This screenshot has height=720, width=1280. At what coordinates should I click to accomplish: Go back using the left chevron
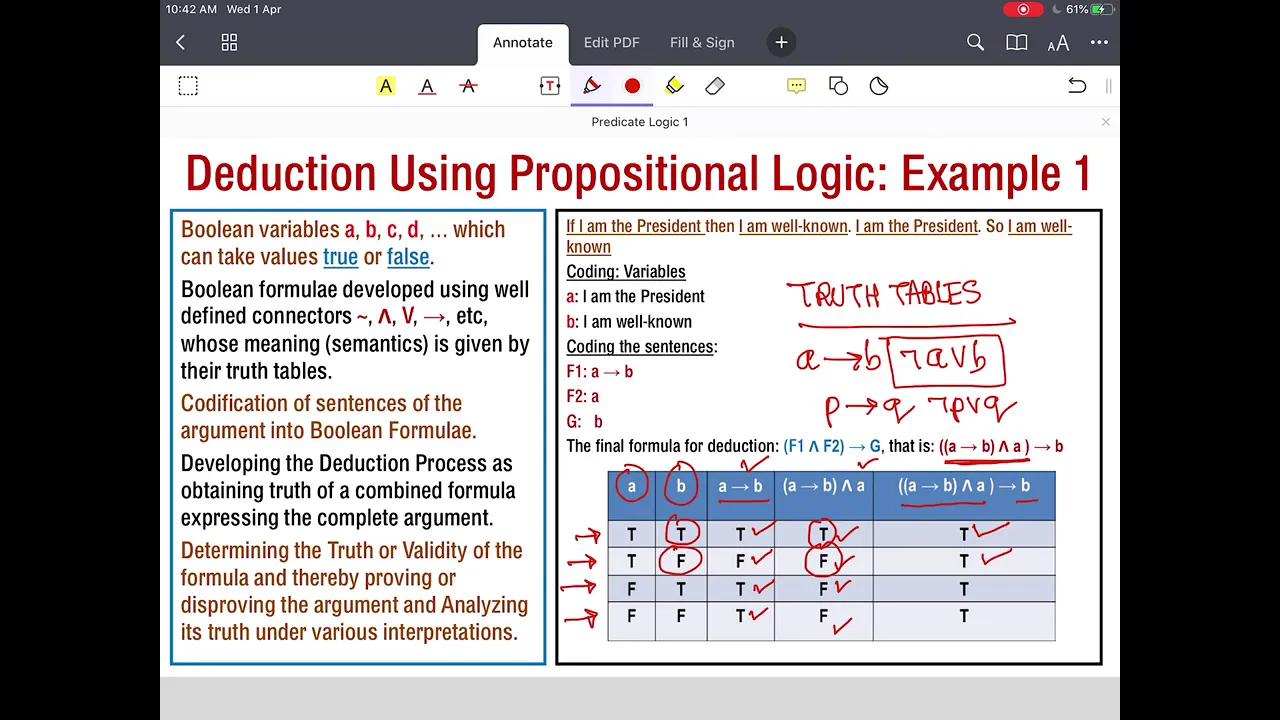(180, 42)
